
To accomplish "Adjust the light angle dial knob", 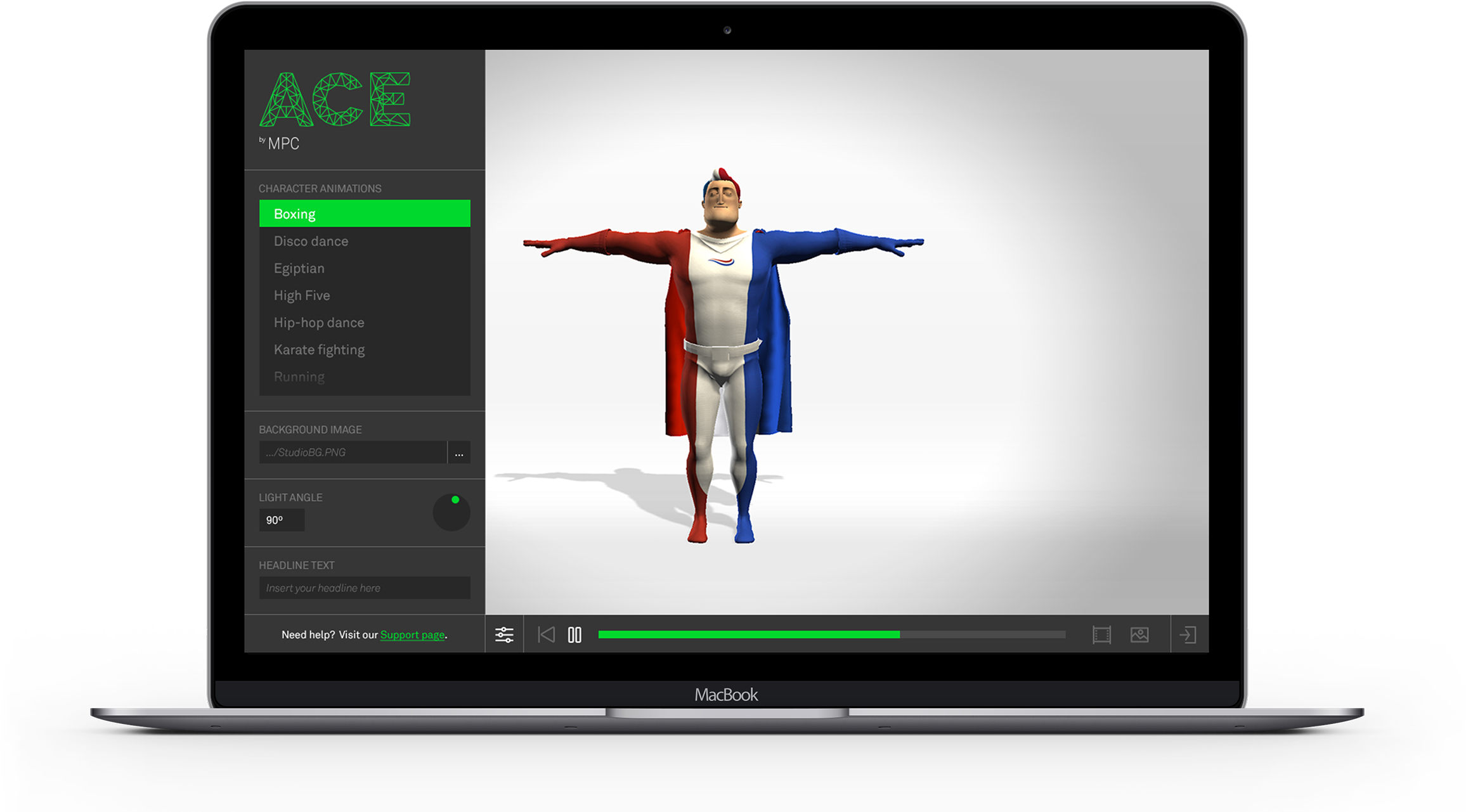I will tap(451, 512).
